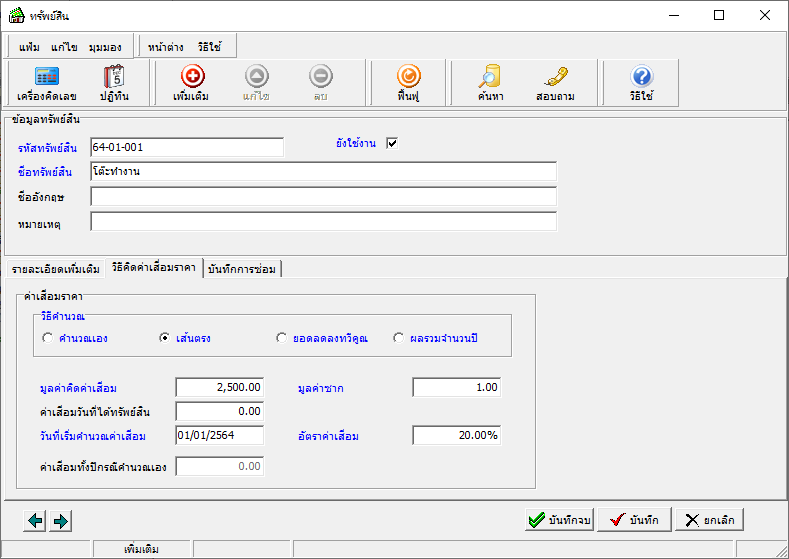Switch to the บันทึกการซ่อม tab

click(243, 269)
